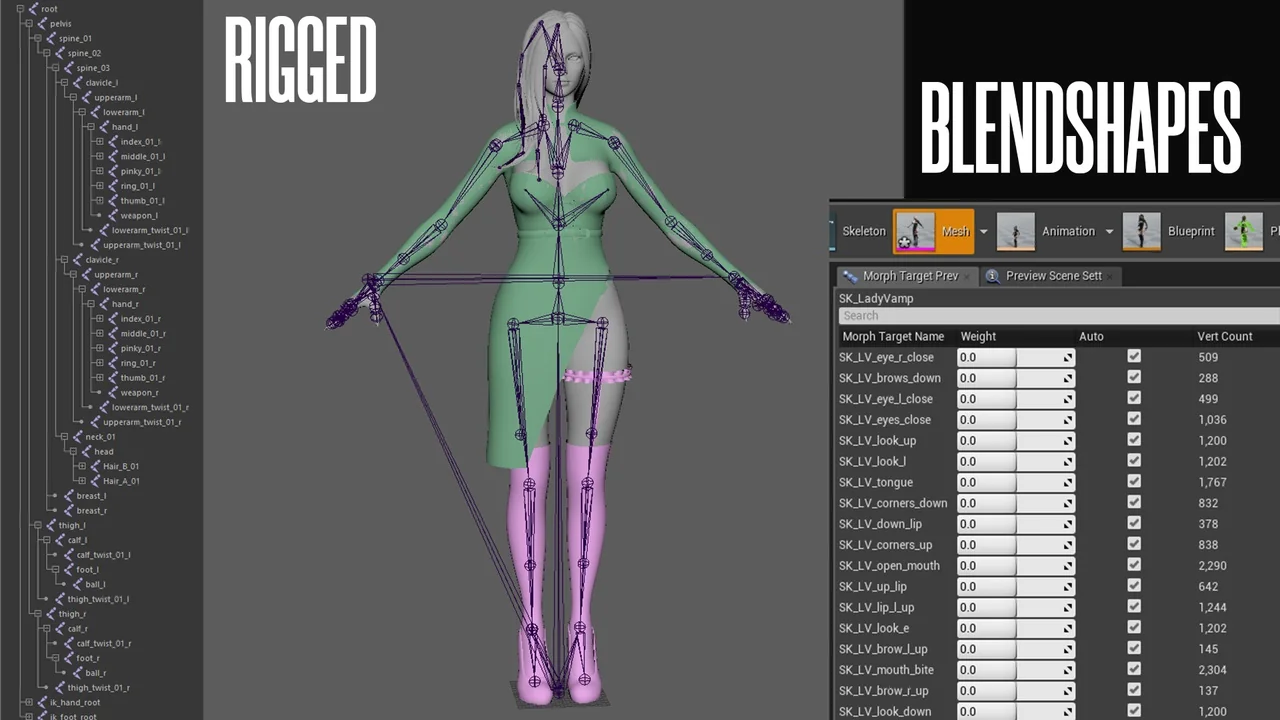The image size is (1280, 720).
Task: Click the Blueprint mode thumbnail icon
Action: [1142, 231]
